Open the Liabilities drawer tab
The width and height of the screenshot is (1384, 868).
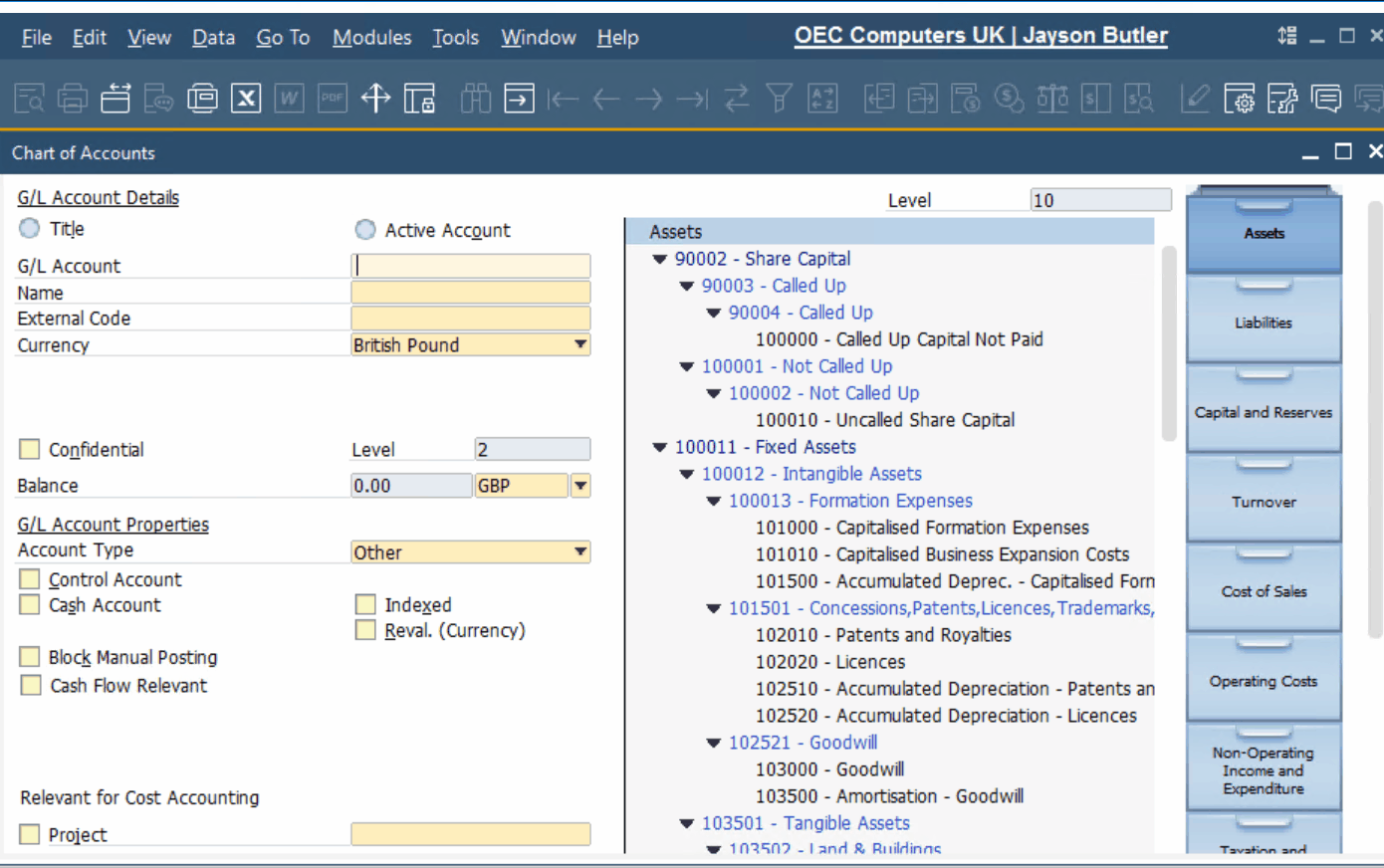[x=1264, y=321]
